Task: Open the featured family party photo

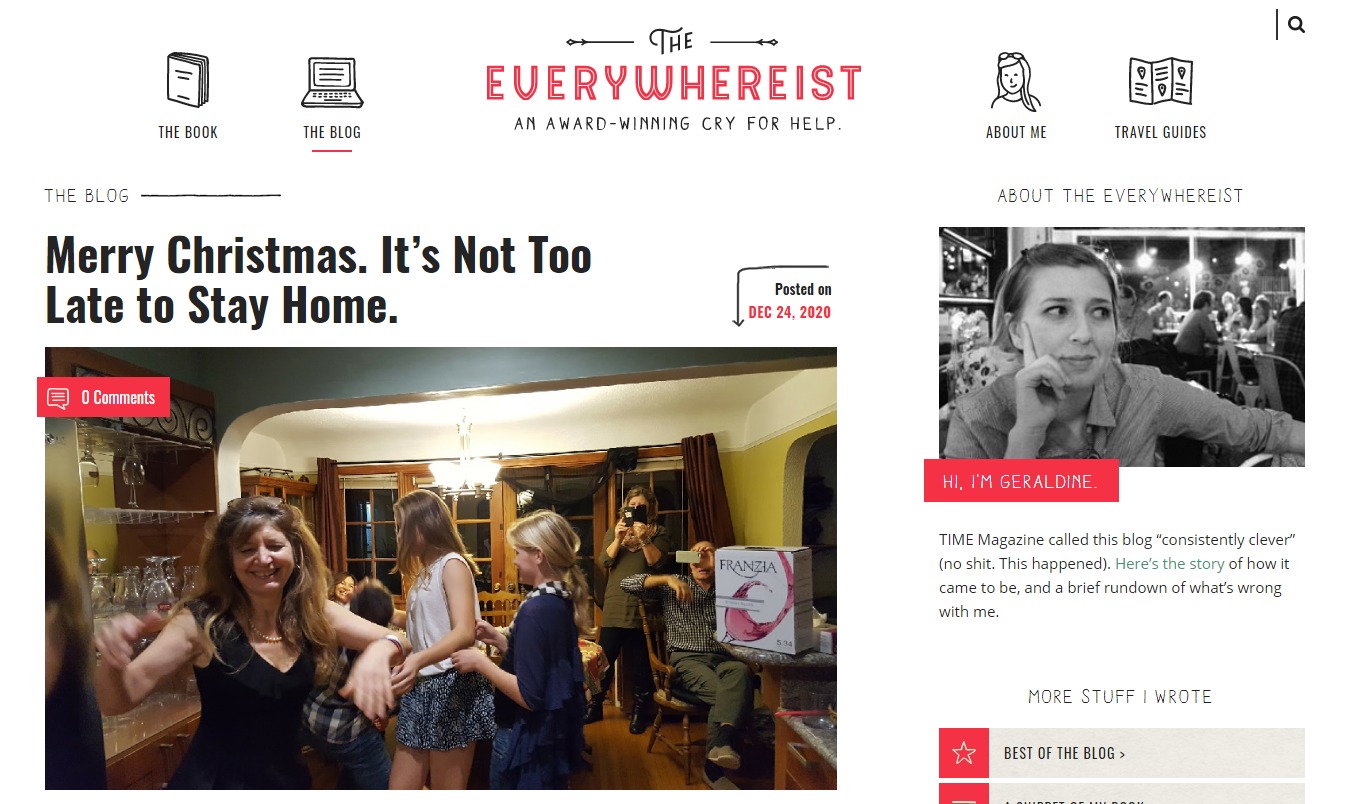Action: tap(441, 568)
